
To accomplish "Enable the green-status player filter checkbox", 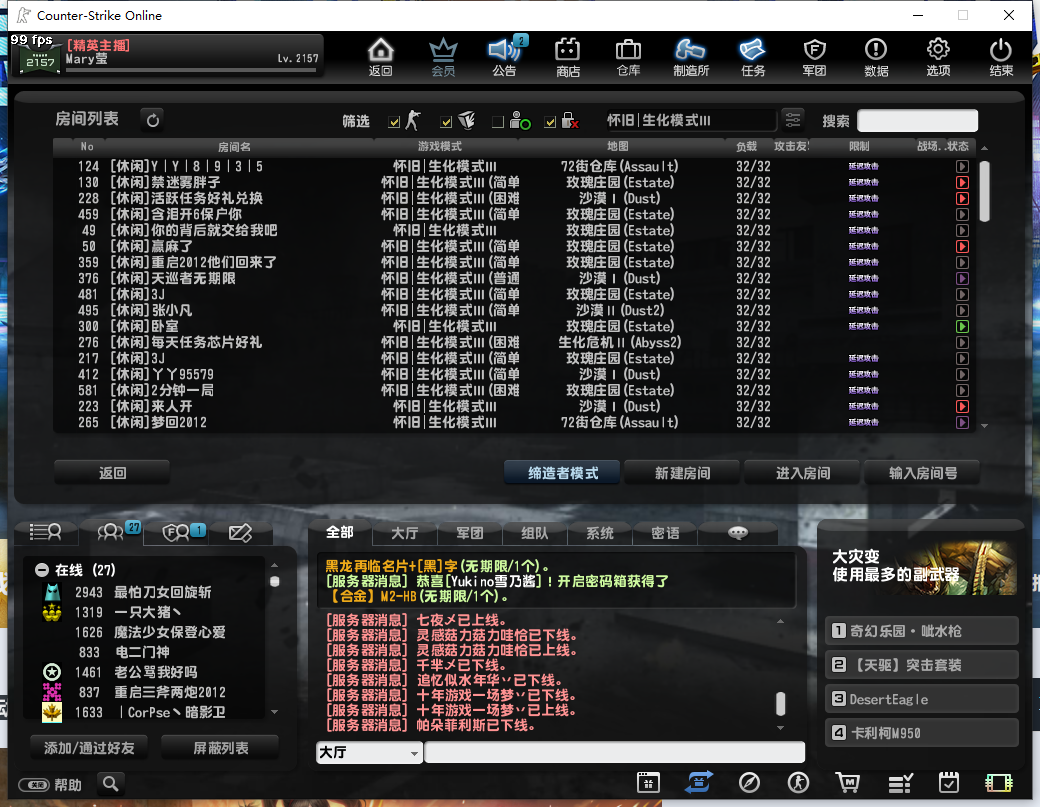I will click(x=498, y=122).
